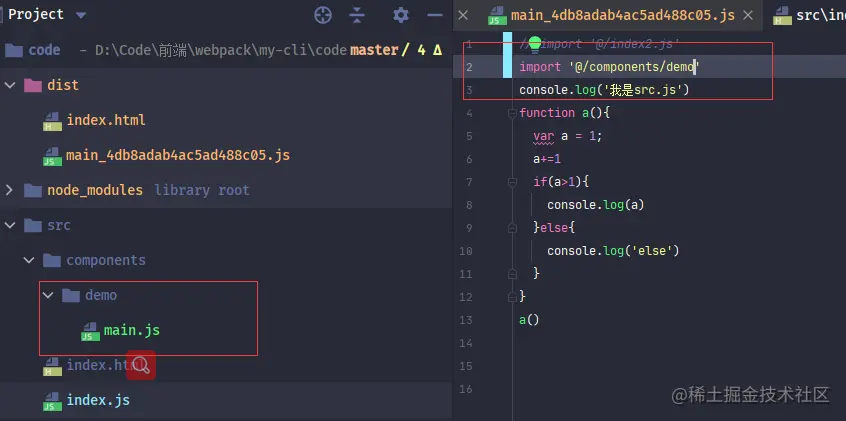846x421 pixels.
Task: Click import '@/components/demo' line
Action: (609, 66)
